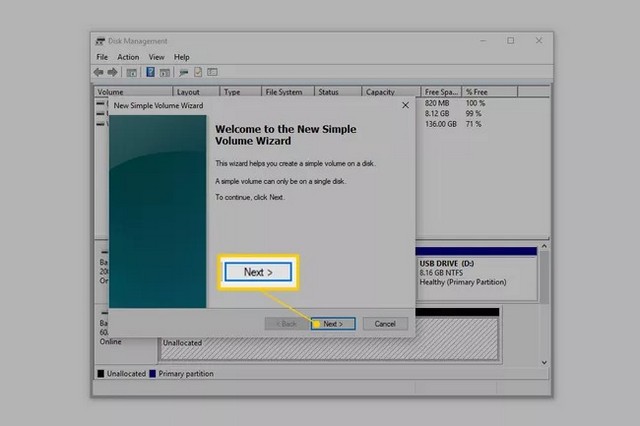
Task: Toggle the Show/Hide Console Tree toolbar icon
Action: pos(132,73)
